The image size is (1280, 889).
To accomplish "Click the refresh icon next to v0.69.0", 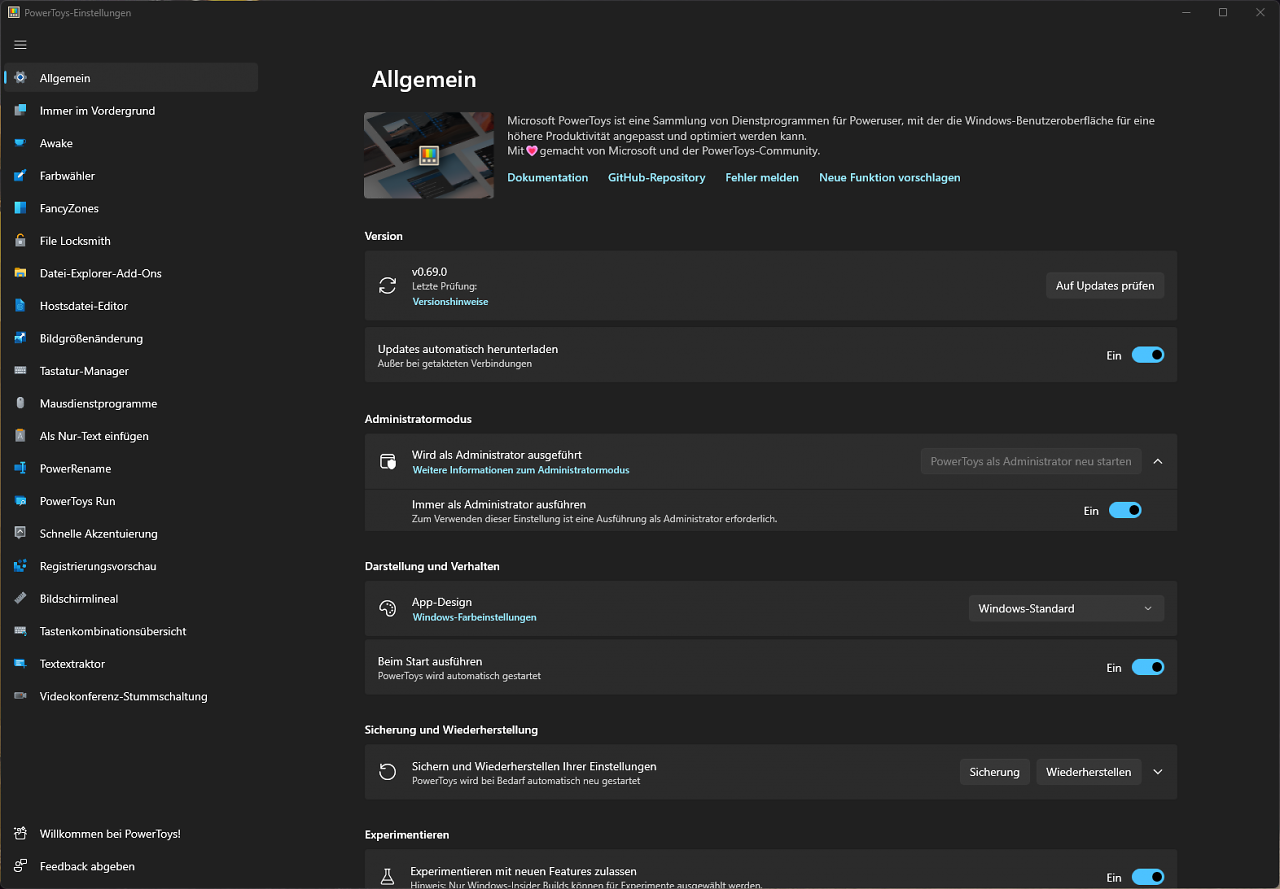I will 388,286.
